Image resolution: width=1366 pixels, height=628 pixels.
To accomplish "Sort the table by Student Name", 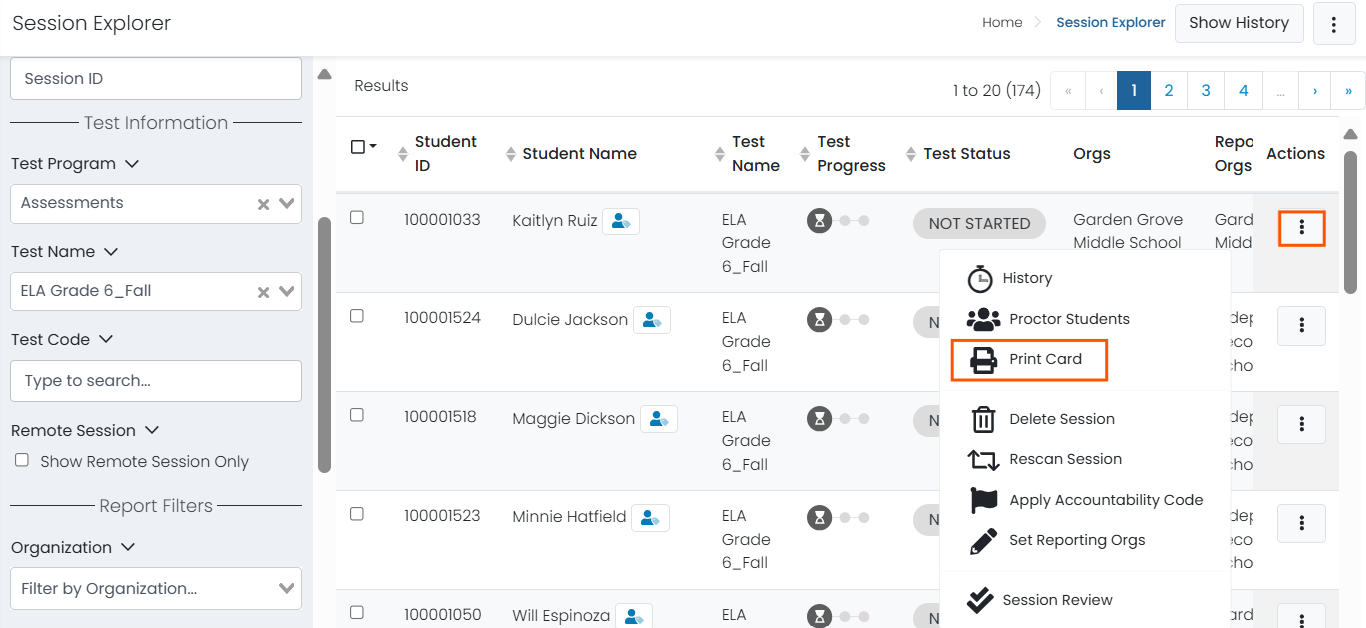I will [511, 154].
